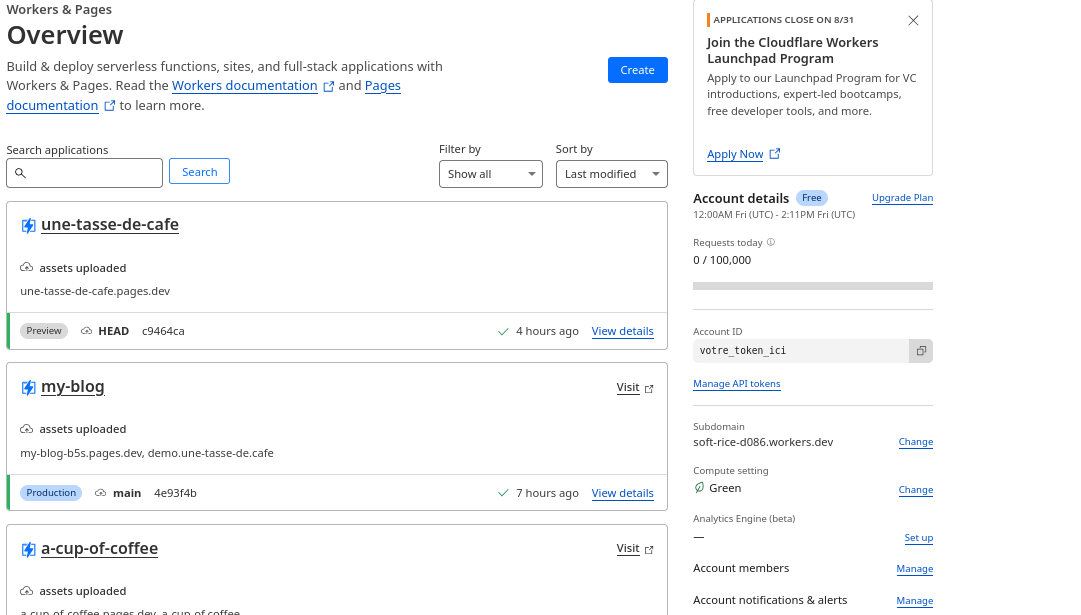Focus the Search applications input field

[x=85, y=173]
